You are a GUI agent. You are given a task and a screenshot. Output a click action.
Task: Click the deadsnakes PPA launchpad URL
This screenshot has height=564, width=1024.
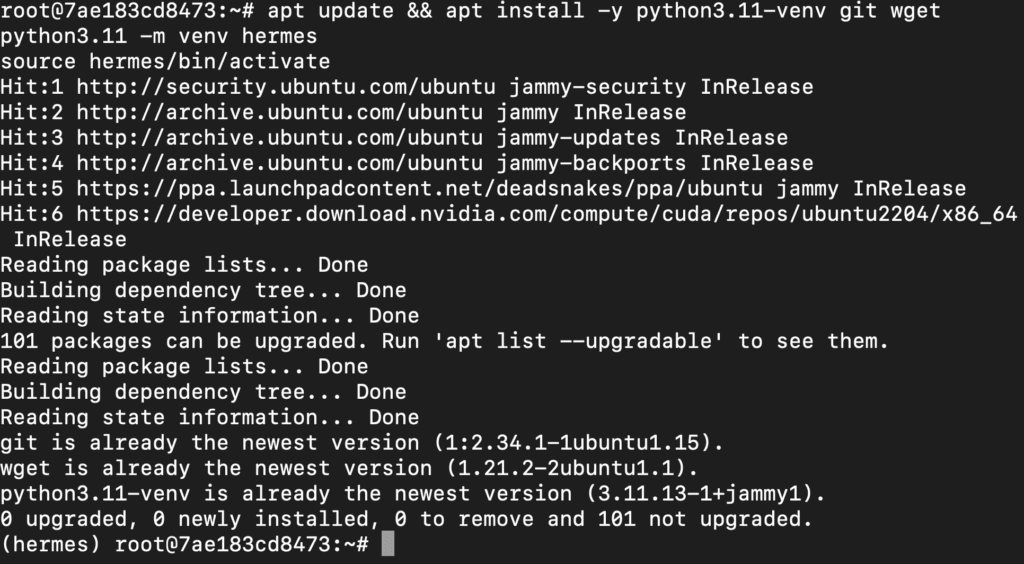(419, 188)
